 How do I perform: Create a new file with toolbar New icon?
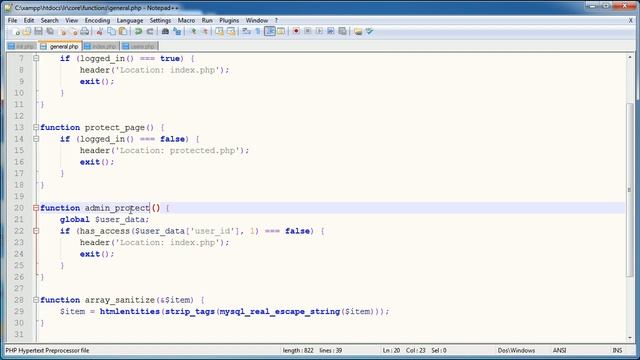[x=16, y=31]
